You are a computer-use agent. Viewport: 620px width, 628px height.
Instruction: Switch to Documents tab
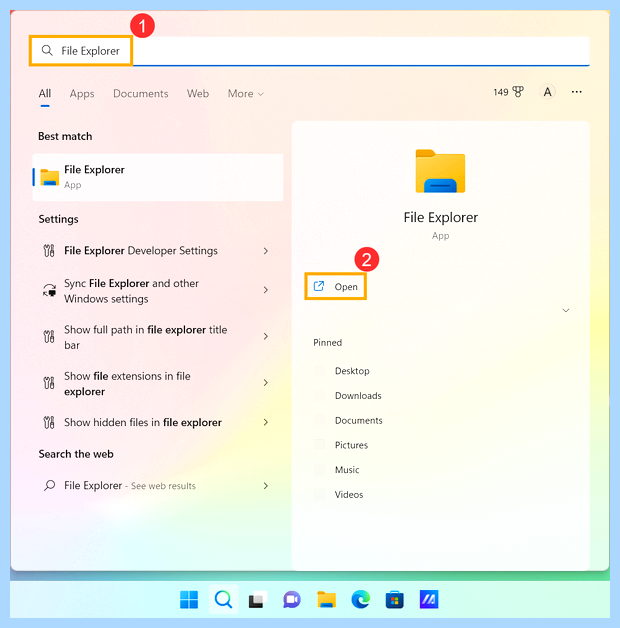coord(141,94)
